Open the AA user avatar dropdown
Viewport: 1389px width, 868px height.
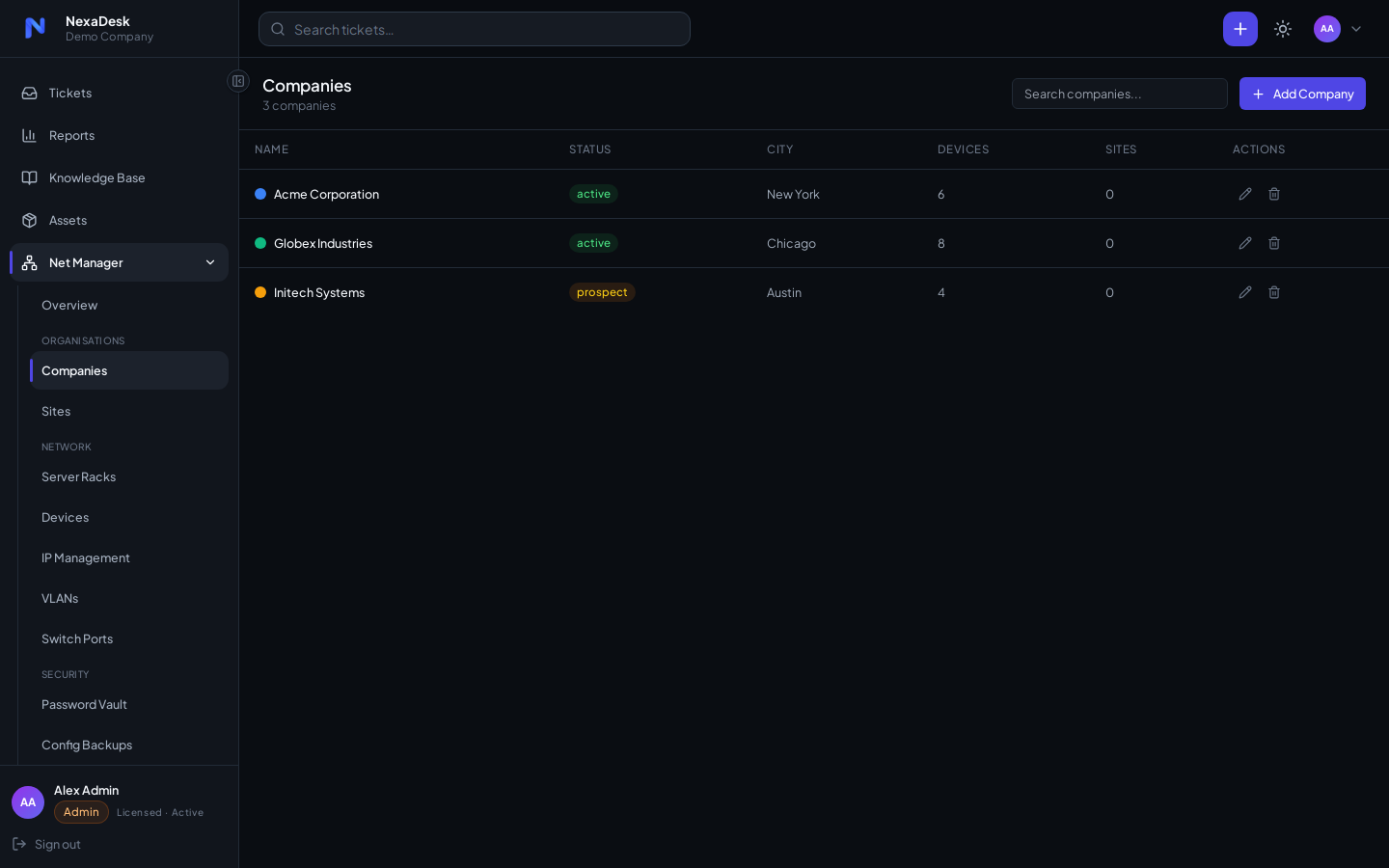1338,29
